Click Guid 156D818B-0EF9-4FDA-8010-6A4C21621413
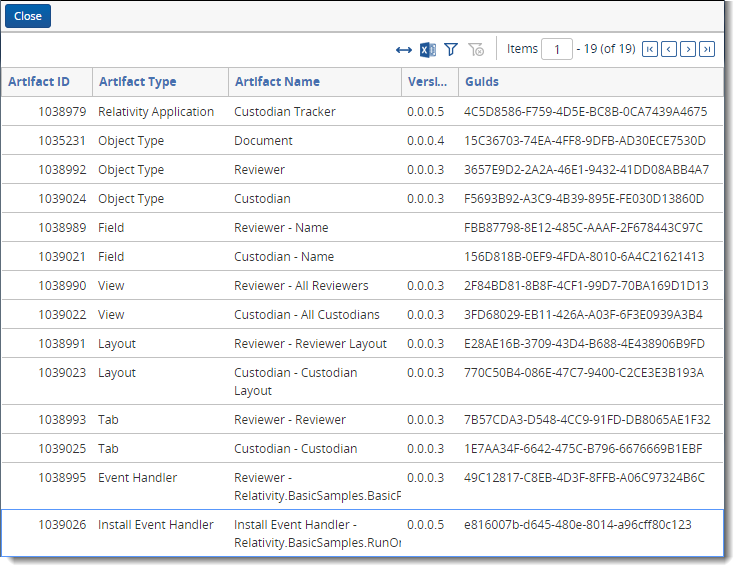This screenshot has height=572, width=740. click(584, 257)
